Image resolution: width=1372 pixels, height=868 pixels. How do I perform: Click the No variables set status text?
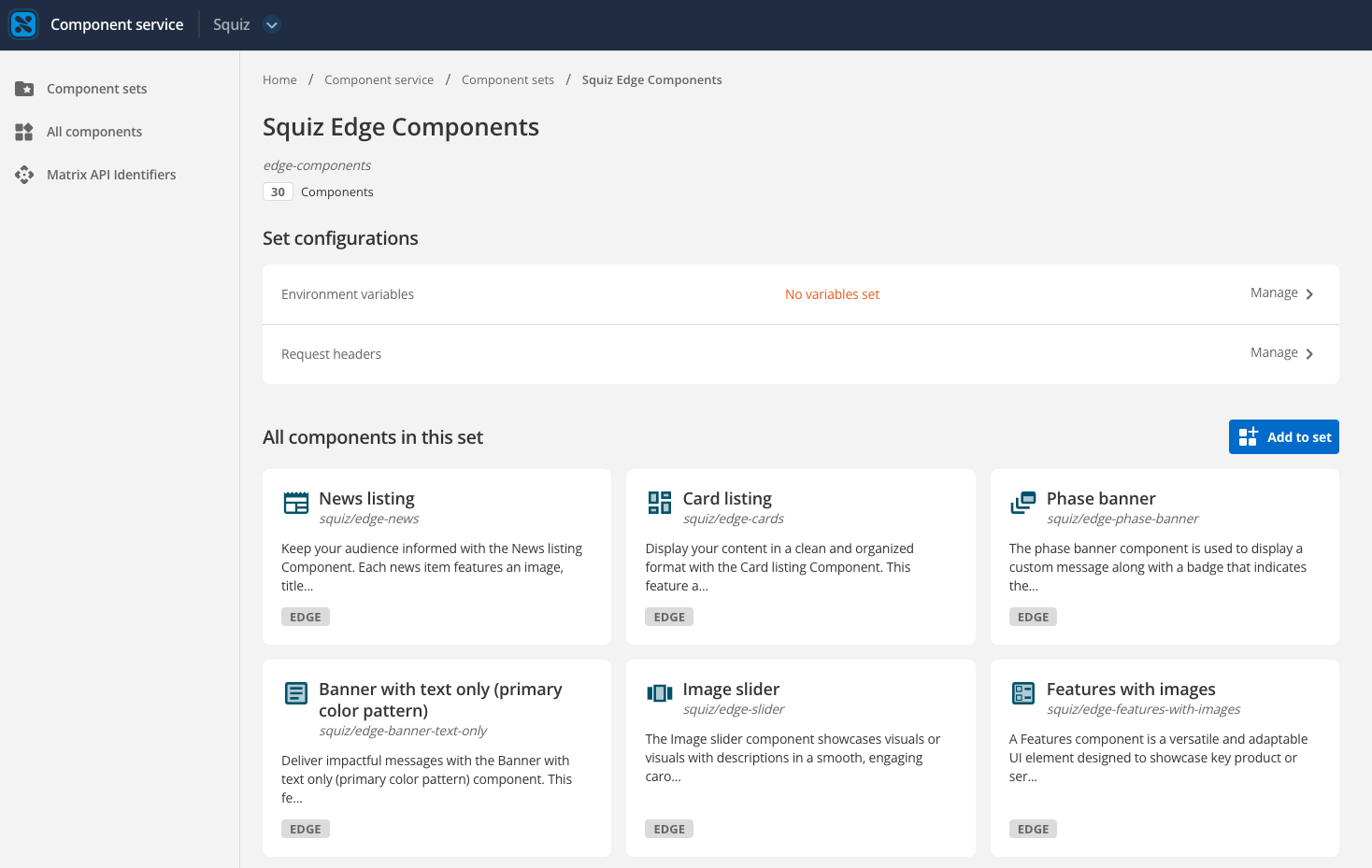[832, 294]
